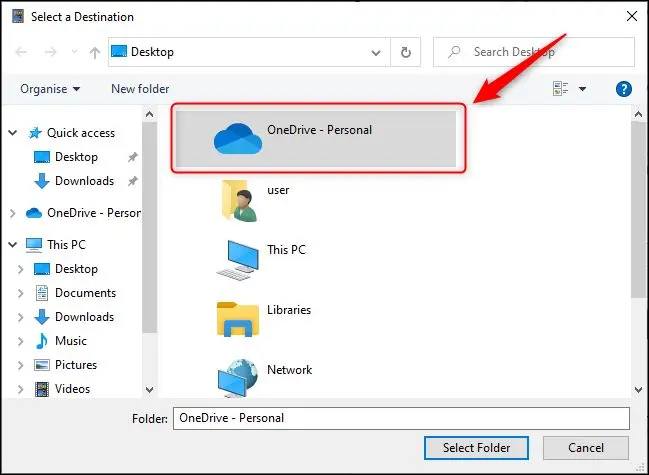Select Music in the sidebar
The width and height of the screenshot is (649, 475).
pos(71,341)
